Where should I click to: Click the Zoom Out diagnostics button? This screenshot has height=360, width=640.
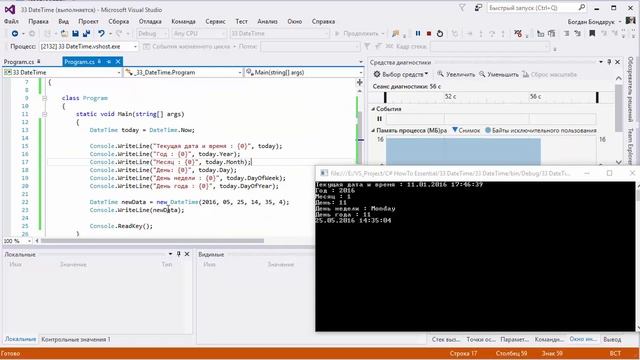click(x=498, y=74)
